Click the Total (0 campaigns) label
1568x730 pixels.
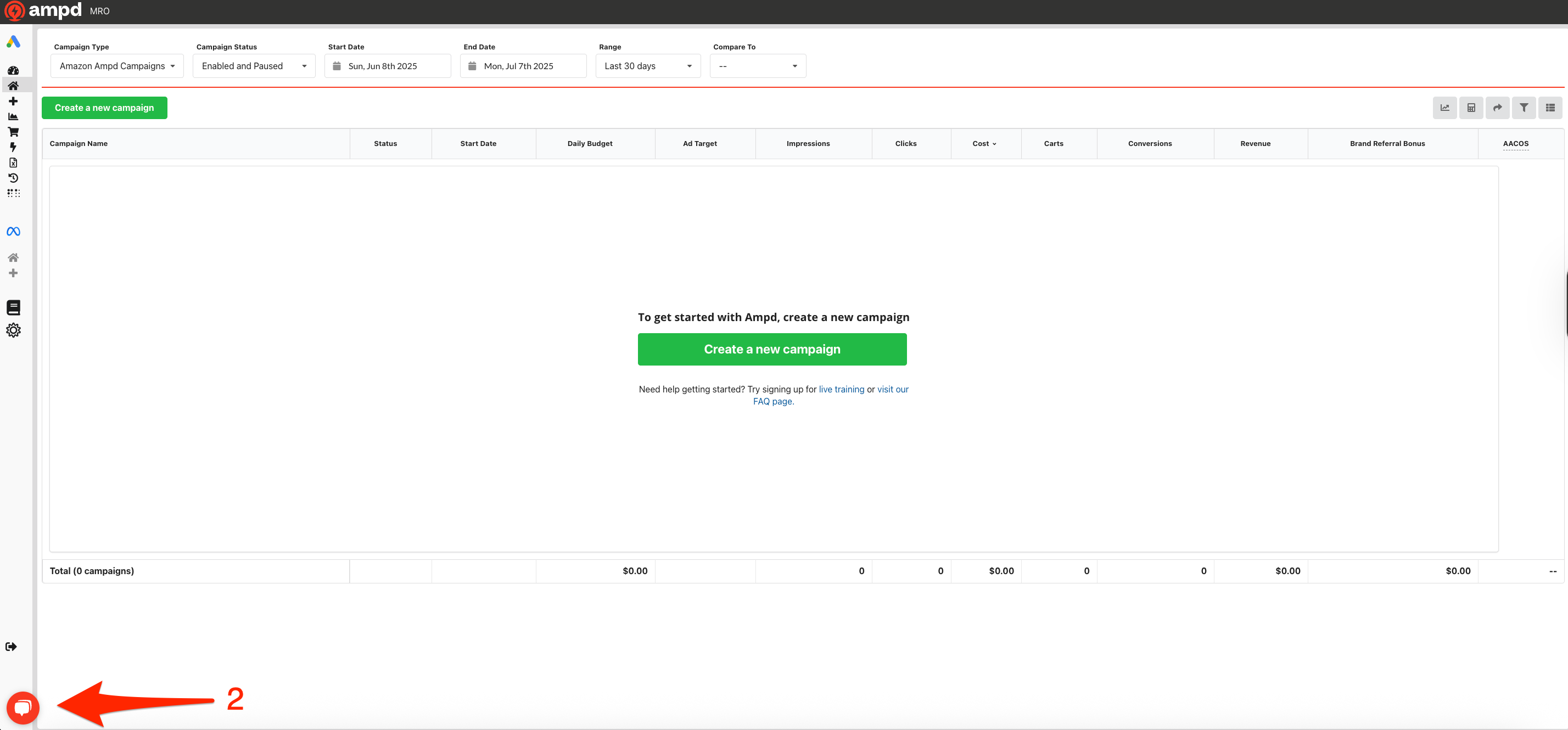click(92, 571)
